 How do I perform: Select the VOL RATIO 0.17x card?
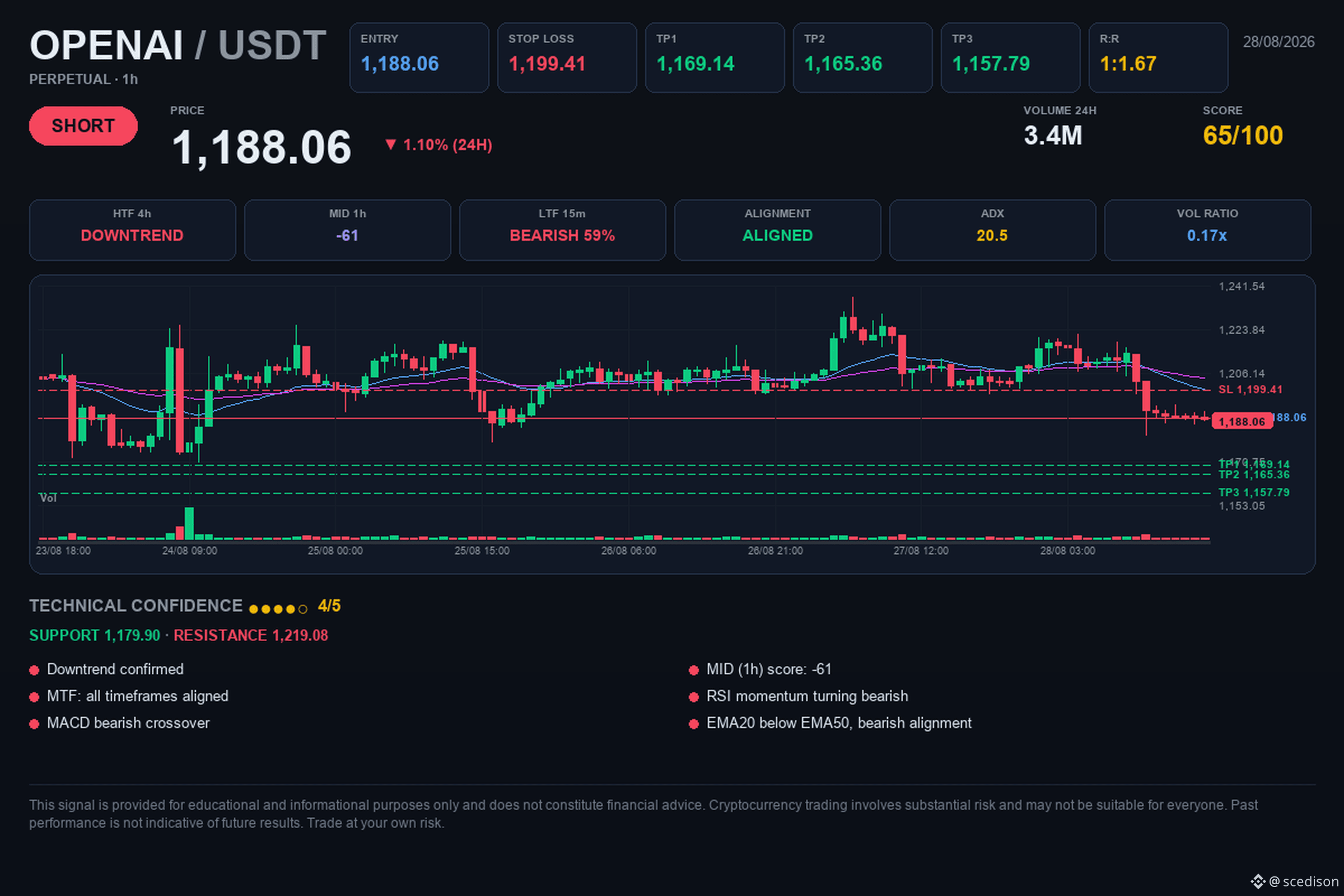[x=1207, y=230]
